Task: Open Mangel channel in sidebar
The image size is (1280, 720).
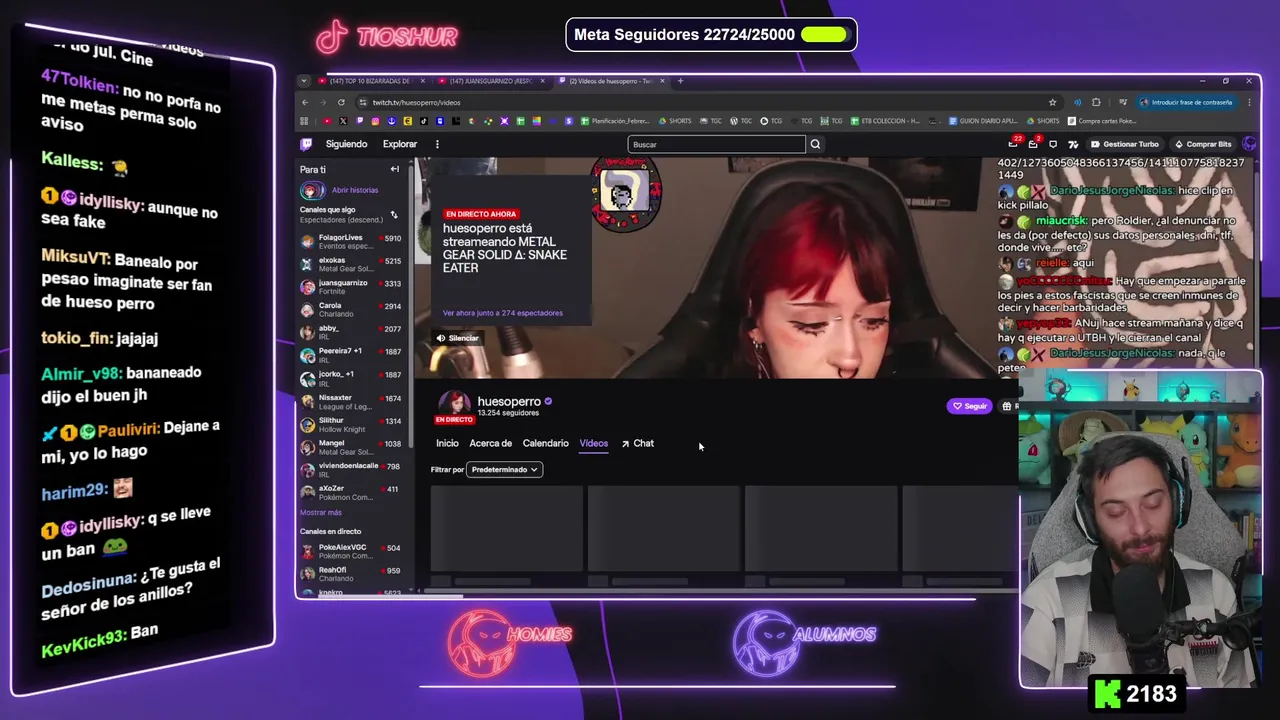Action: coord(352,447)
